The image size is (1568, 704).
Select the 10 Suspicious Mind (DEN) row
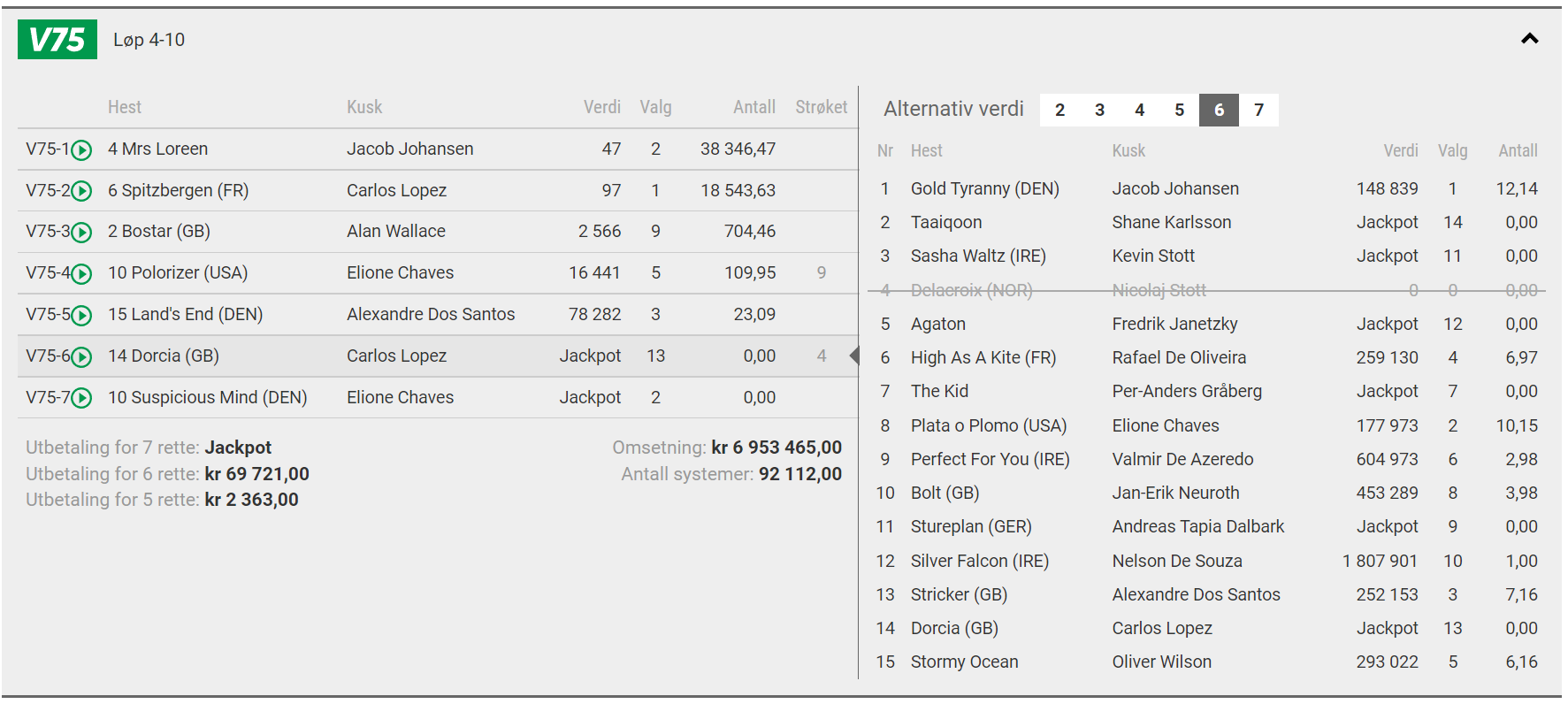pos(438,398)
